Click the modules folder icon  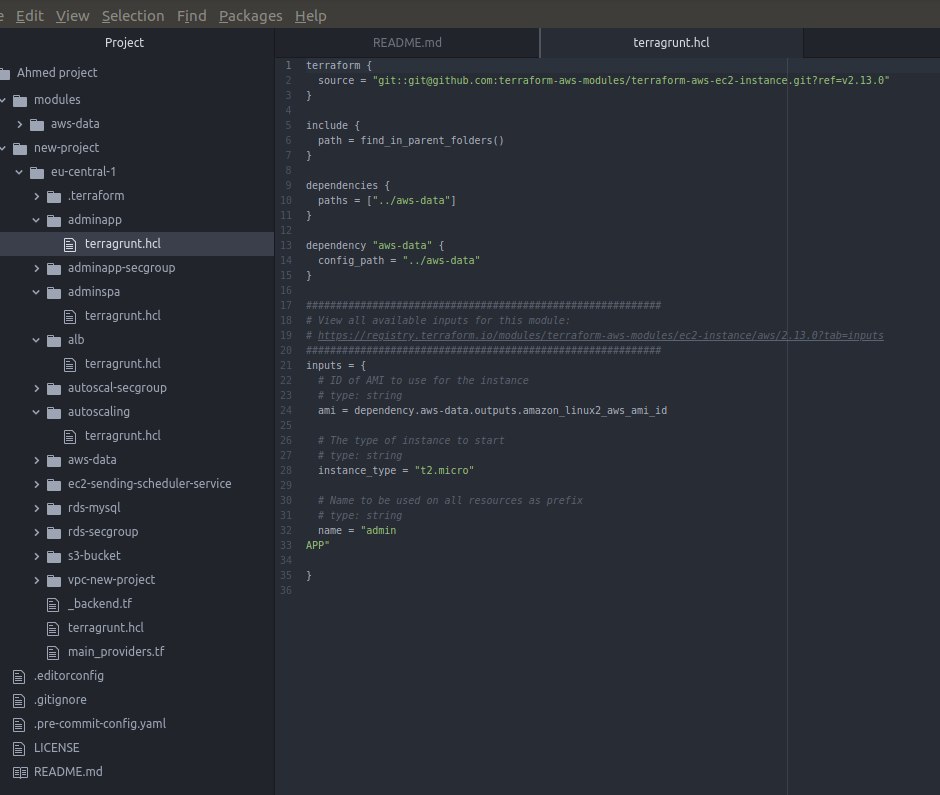click(x=20, y=100)
